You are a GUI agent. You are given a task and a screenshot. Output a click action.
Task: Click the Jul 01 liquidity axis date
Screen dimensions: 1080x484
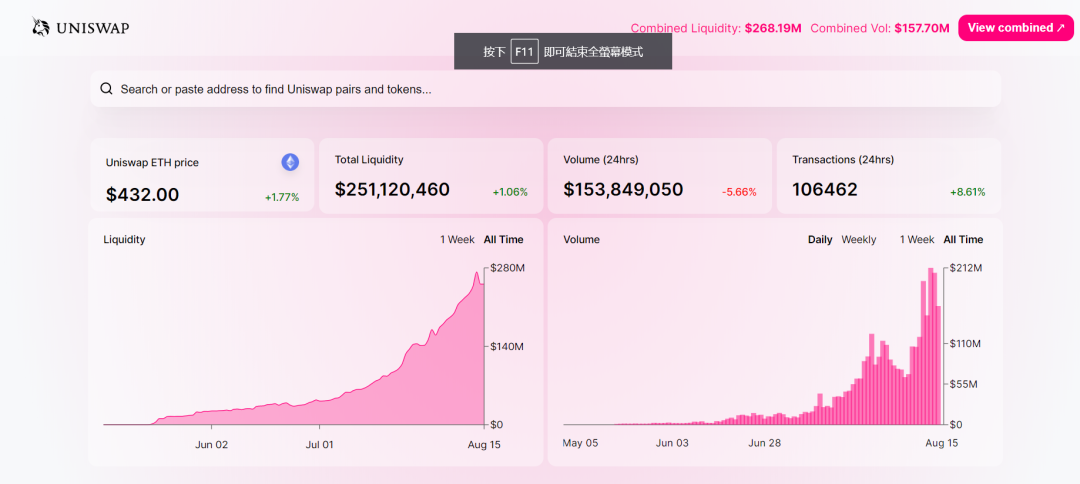[319, 445]
